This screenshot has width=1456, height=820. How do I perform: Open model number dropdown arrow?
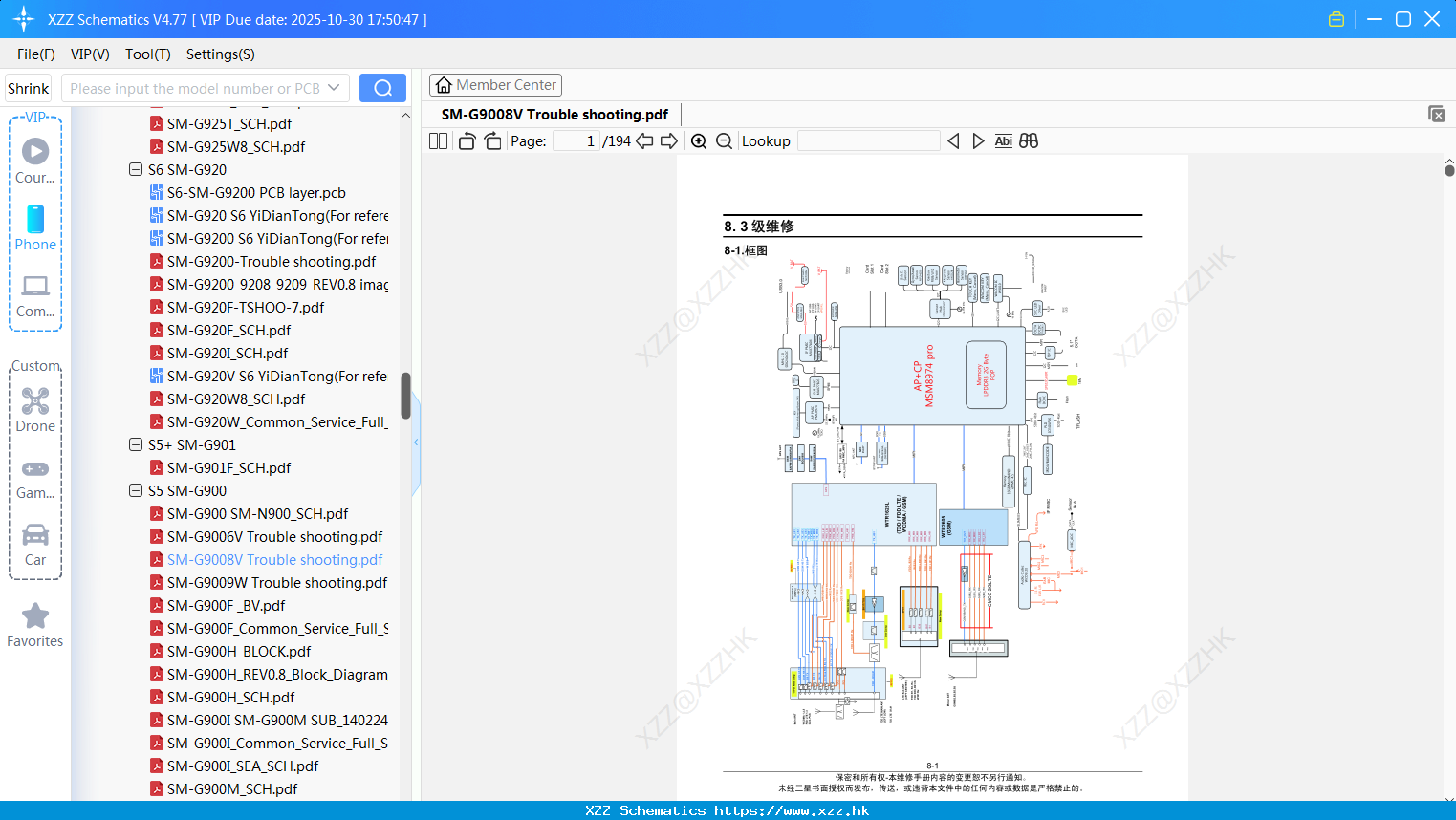point(334,88)
